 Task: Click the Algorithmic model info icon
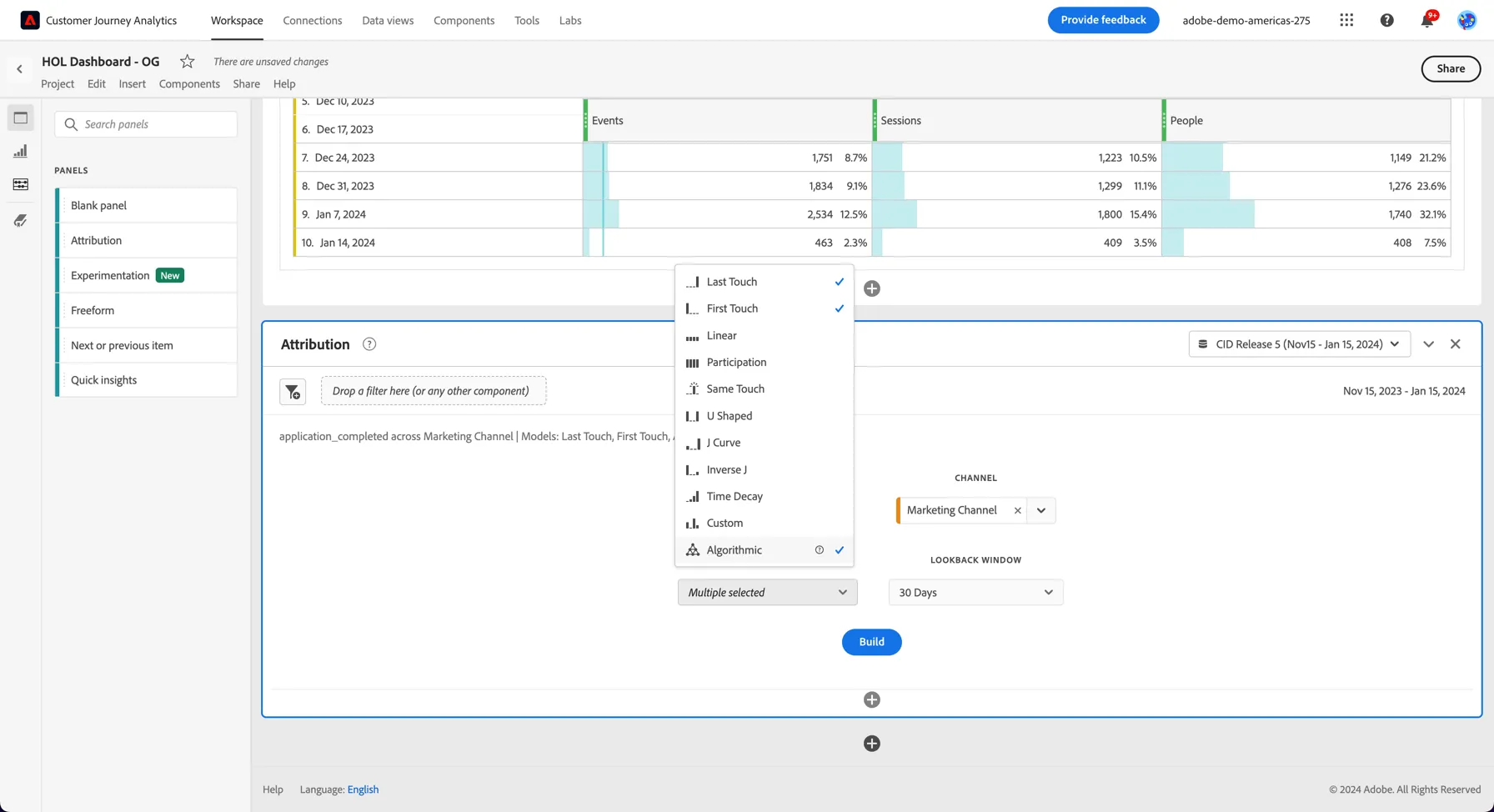click(819, 550)
